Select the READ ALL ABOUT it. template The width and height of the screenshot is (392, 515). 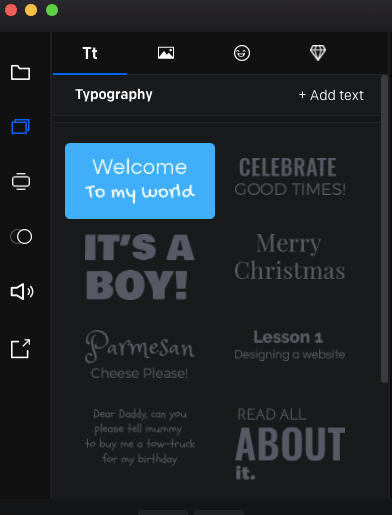pyautogui.click(x=289, y=444)
